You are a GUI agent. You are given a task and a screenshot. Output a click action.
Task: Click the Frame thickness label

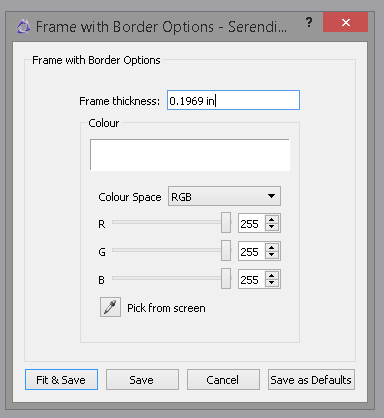coord(119,101)
